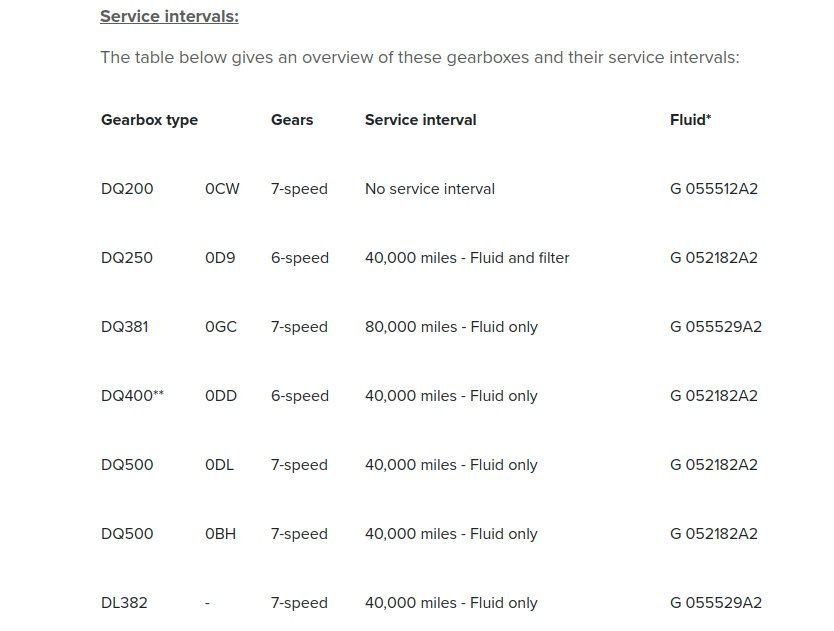Click 'No service interval' text
834x631 pixels.
(430, 189)
